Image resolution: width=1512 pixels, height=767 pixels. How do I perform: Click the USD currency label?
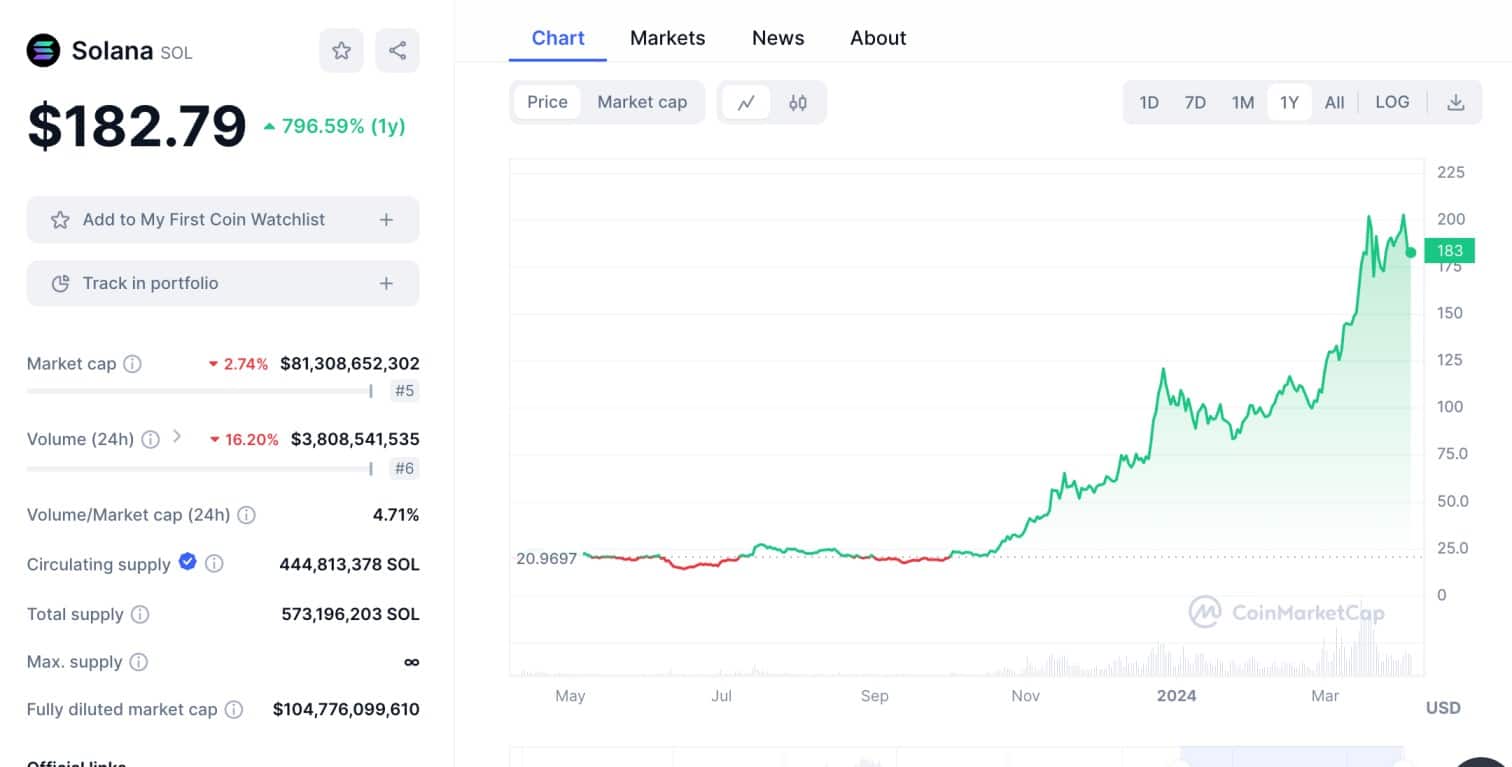[x=1443, y=708]
